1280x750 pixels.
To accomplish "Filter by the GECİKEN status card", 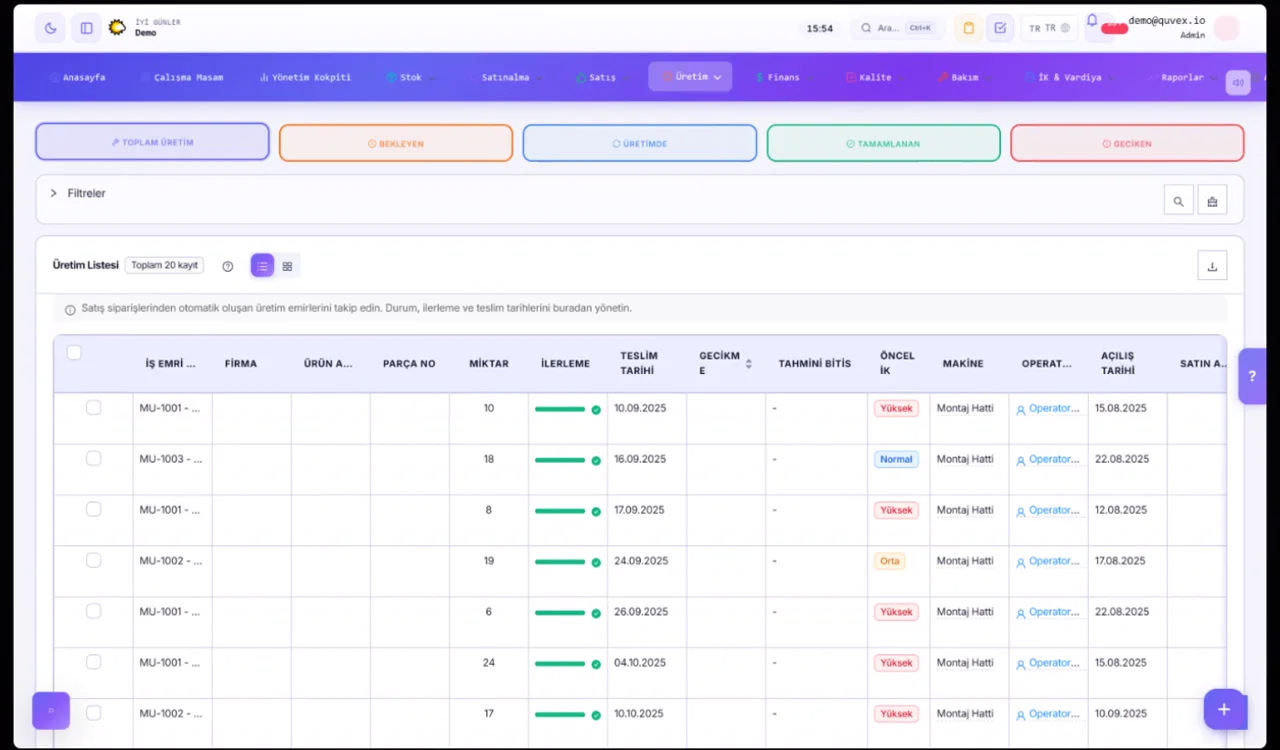I will [1128, 143].
